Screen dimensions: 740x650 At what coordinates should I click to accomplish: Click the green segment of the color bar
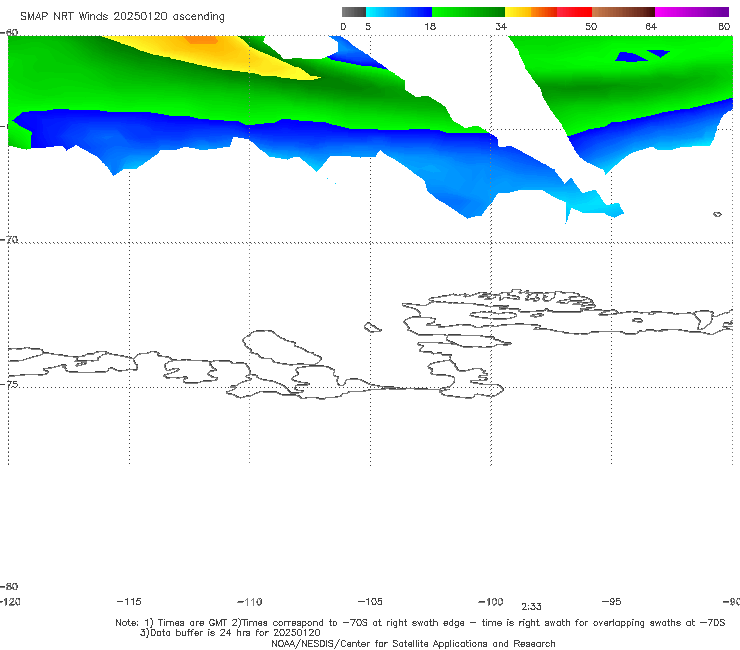tap(468, 12)
